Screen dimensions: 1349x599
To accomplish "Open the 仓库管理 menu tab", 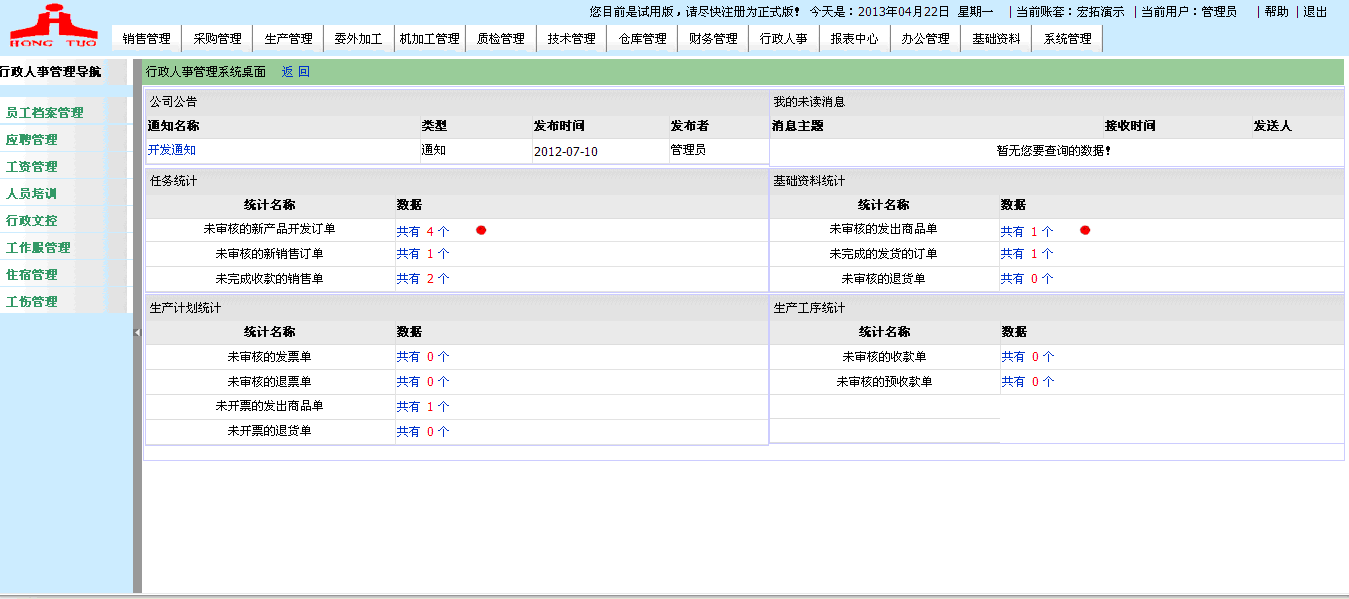I will (x=642, y=39).
